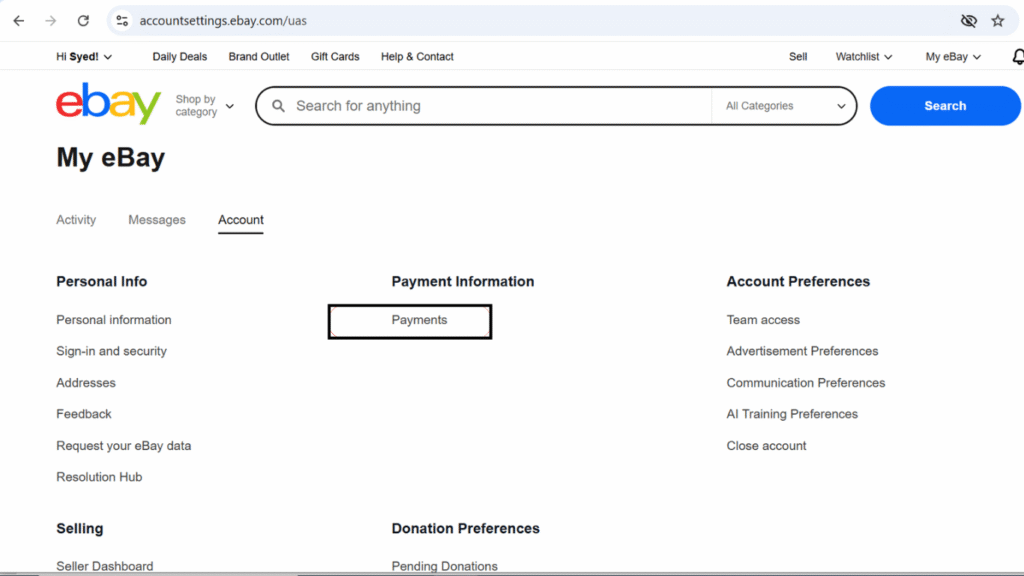The width and height of the screenshot is (1024, 576).
Task: Reload the page with the refresh icon
Action: [x=83, y=20]
